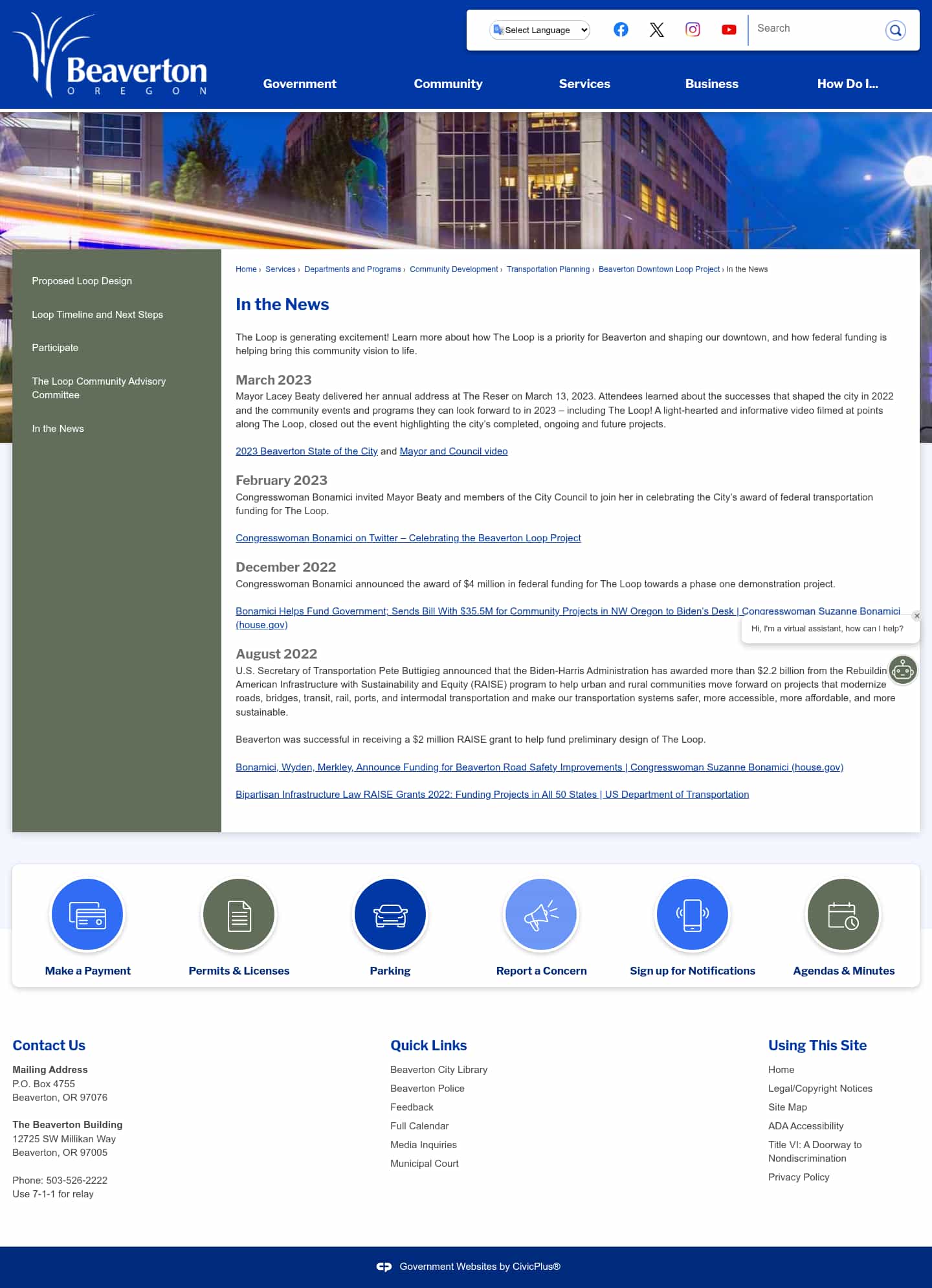Open Beaverton City Library quick link
The width and height of the screenshot is (932, 1288).
tap(439, 1070)
